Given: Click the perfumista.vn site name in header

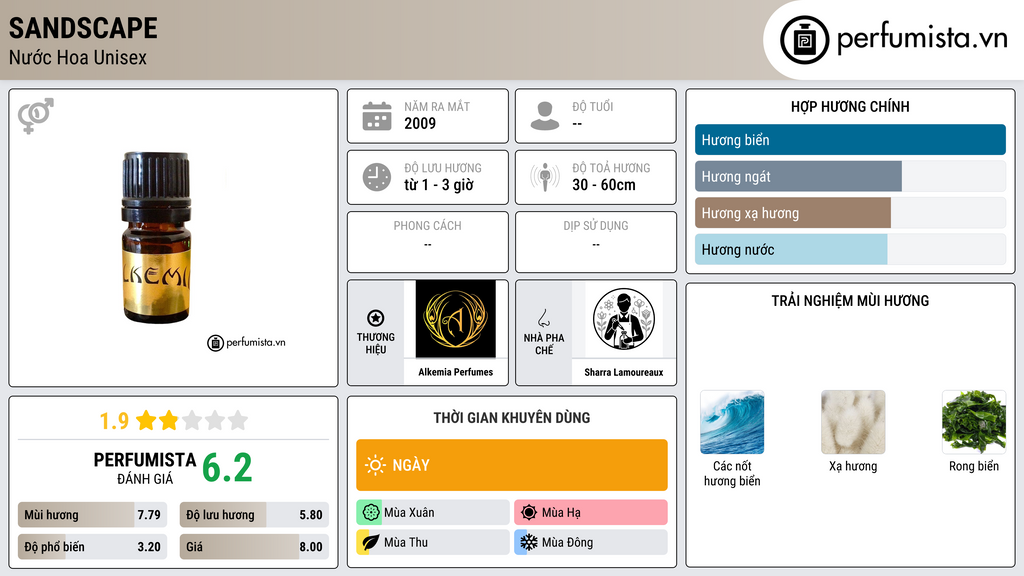Looking at the screenshot, I should (922, 37).
